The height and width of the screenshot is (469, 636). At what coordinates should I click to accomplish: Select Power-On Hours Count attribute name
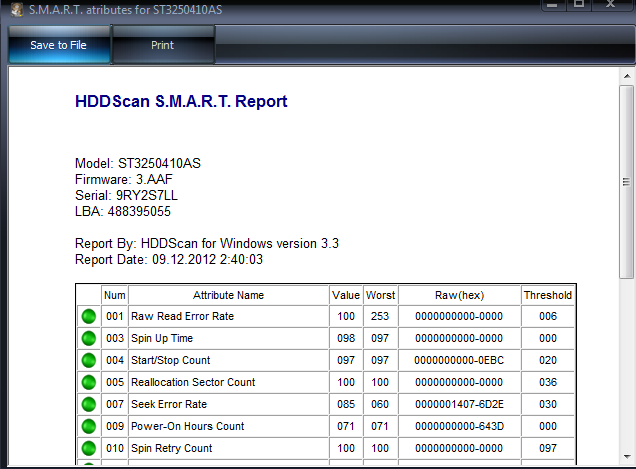[x=188, y=426]
